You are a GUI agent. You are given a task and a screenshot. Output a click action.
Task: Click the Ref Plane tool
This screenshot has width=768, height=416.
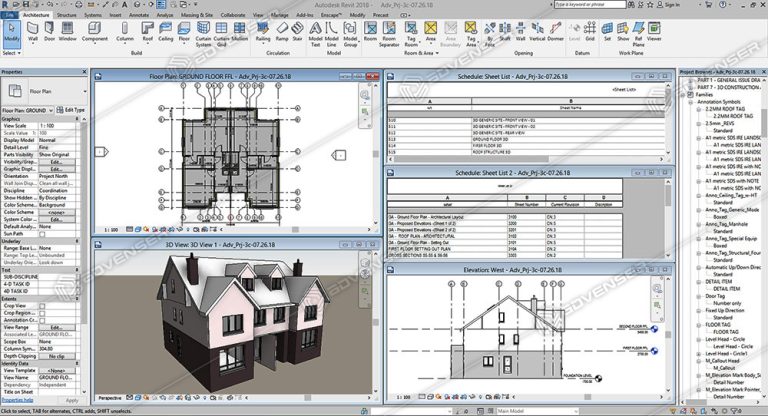point(638,34)
